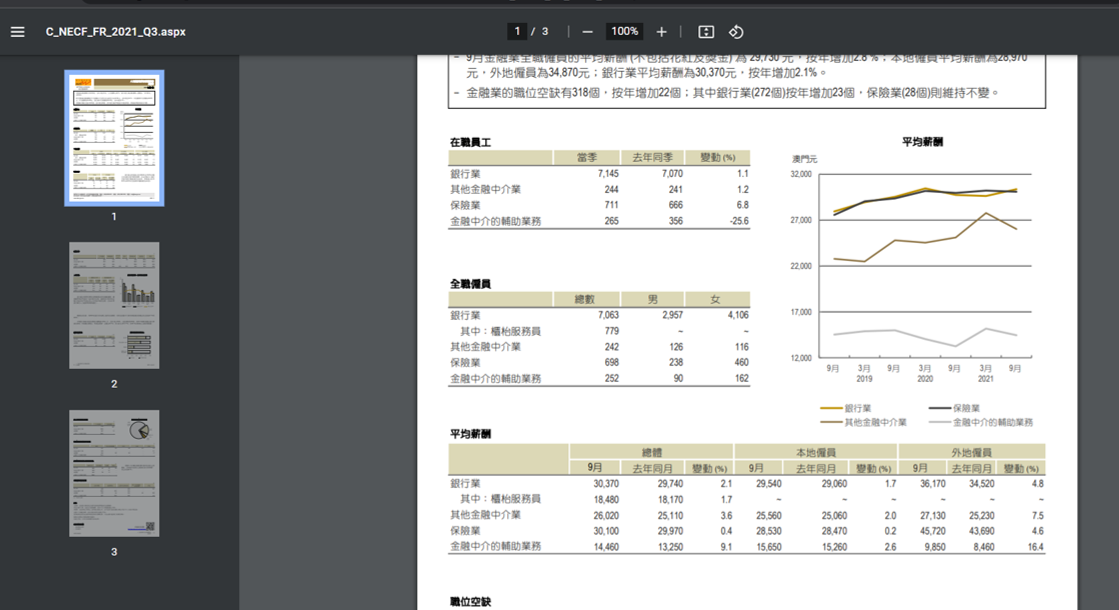Click 總體 column group header

click(x=652, y=453)
